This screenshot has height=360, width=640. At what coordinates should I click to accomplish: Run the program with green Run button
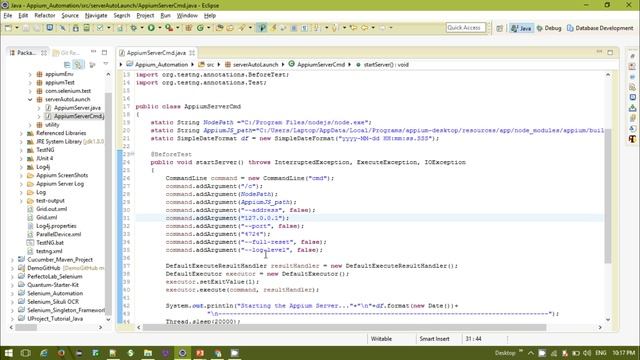(151, 28)
